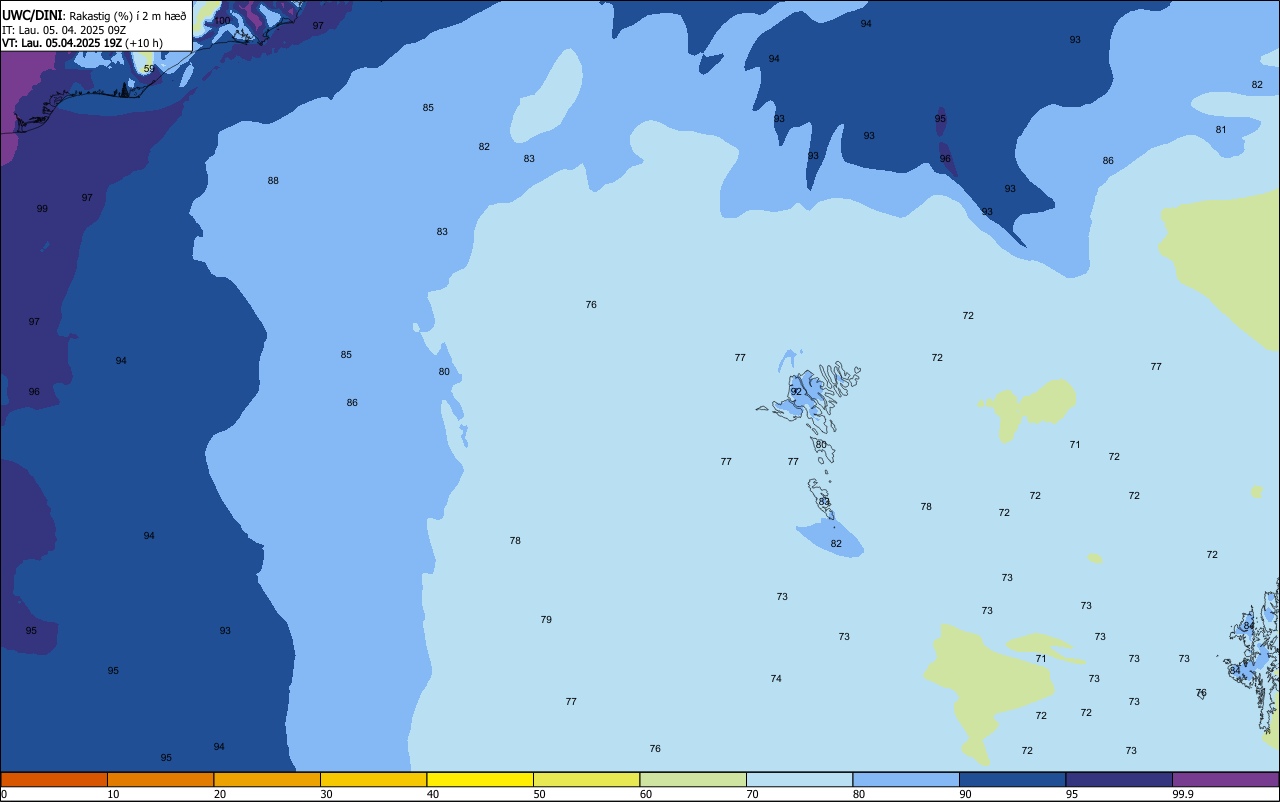Select the 40–50 bright yellow legend swatch
This screenshot has height=802, width=1280.
coord(480,779)
